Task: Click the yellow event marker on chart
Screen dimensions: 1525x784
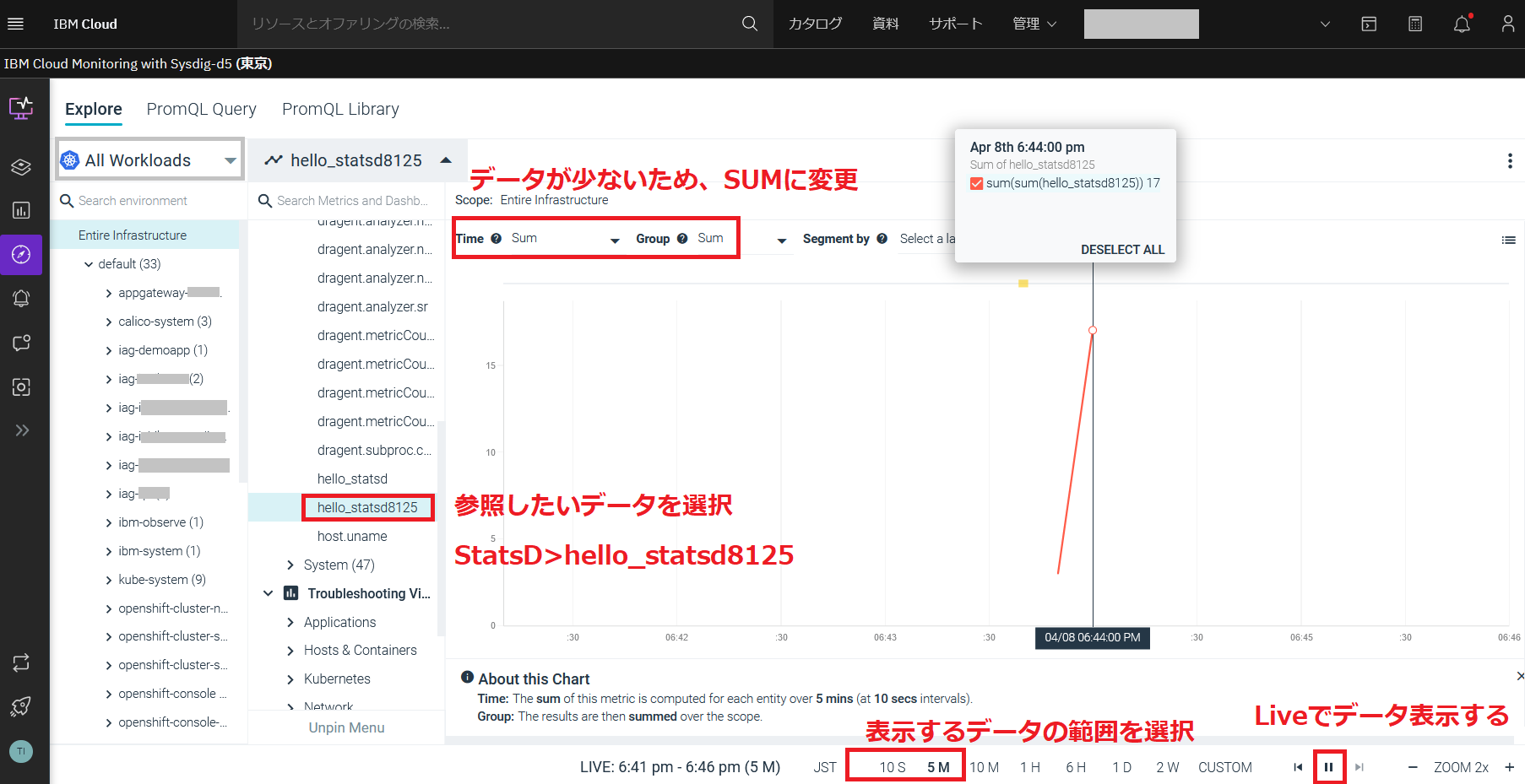Action: [1023, 284]
